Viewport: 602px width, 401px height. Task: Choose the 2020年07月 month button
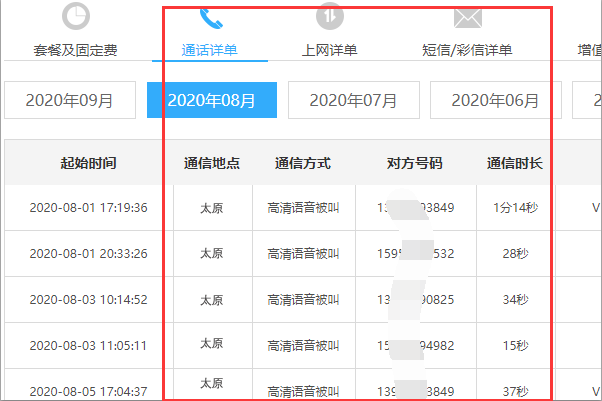(x=353, y=100)
